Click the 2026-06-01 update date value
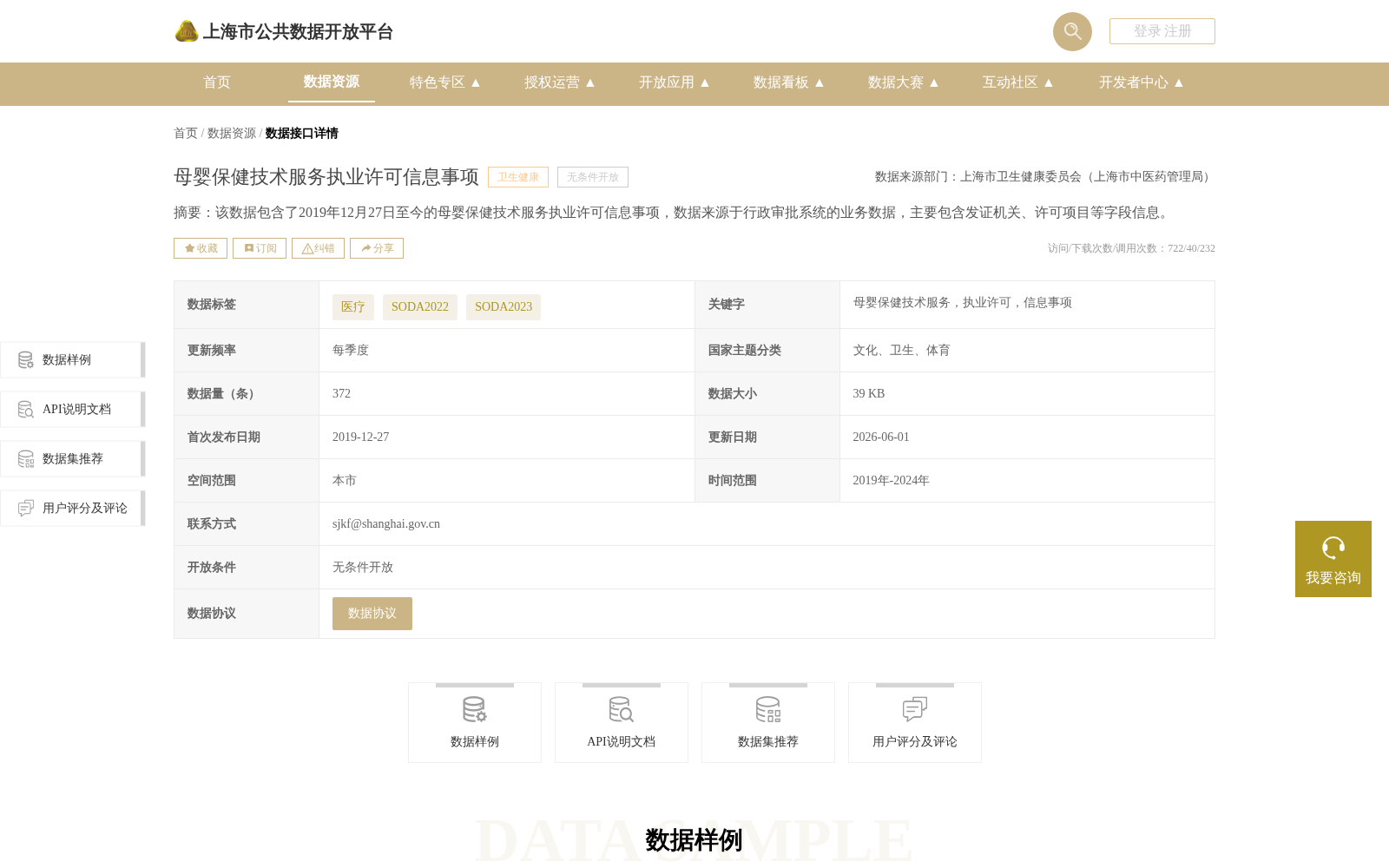Image resolution: width=1389 pixels, height=868 pixels. (x=881, y=437)
